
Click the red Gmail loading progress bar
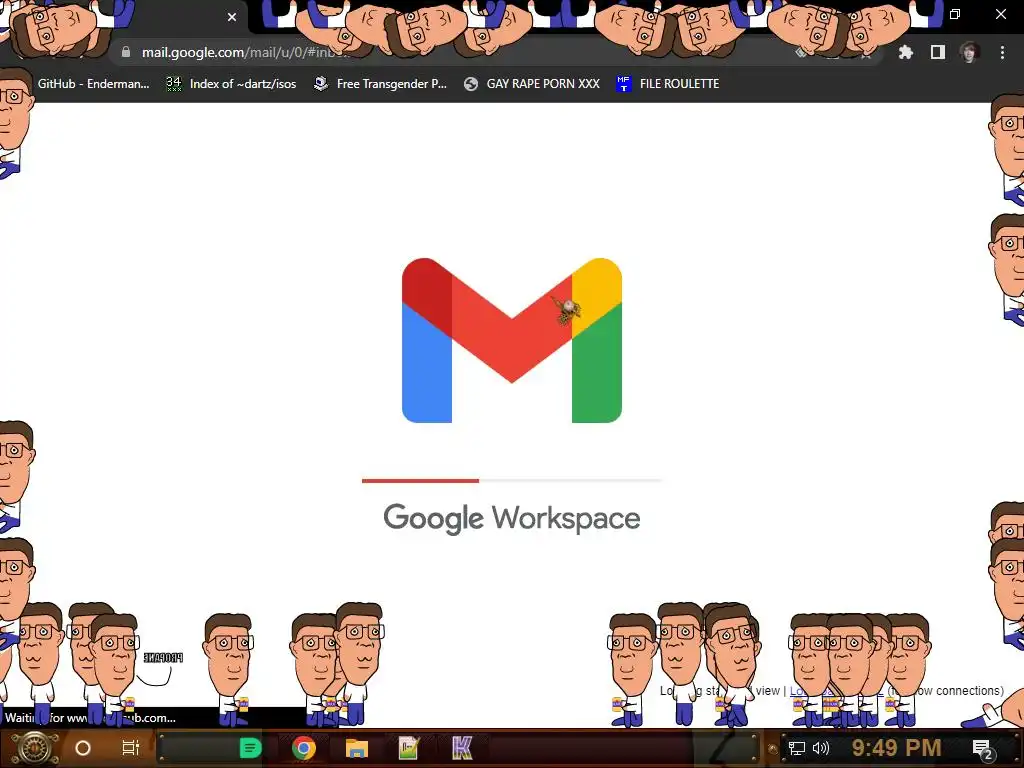coord(421,481)
